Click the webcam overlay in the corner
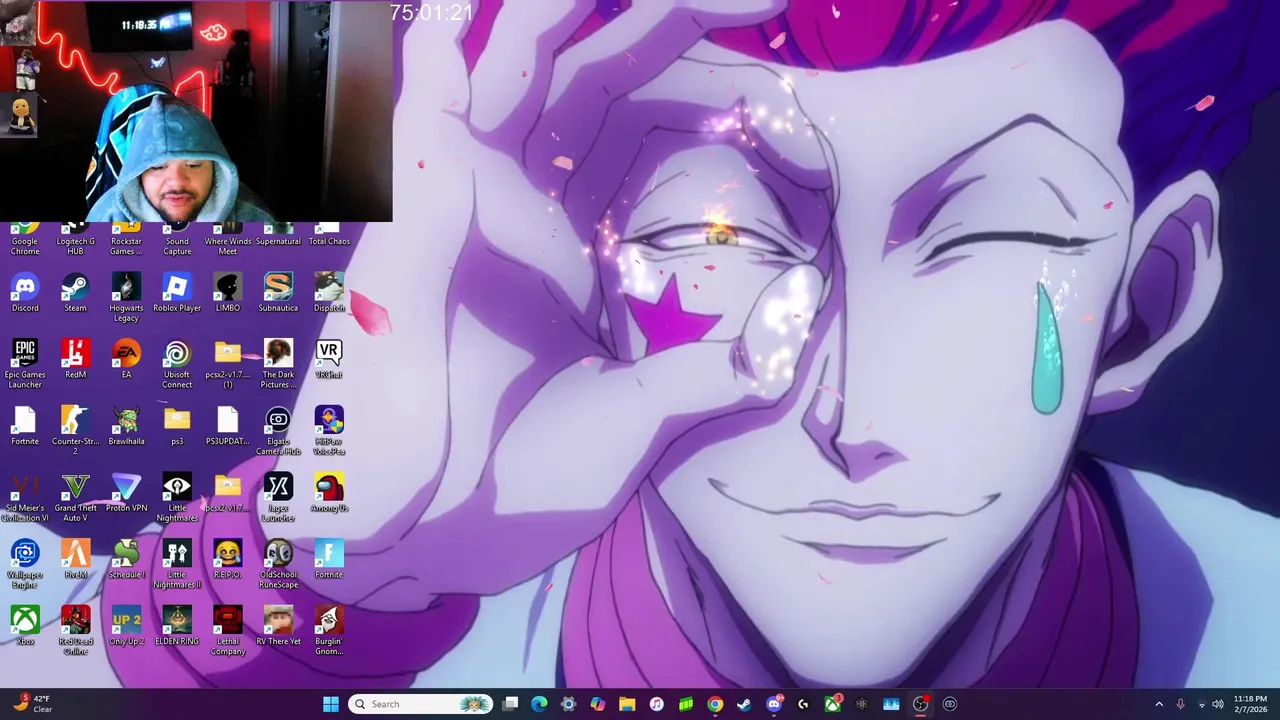The width and height of the screenshot is (1280, 720). [196, 111]
